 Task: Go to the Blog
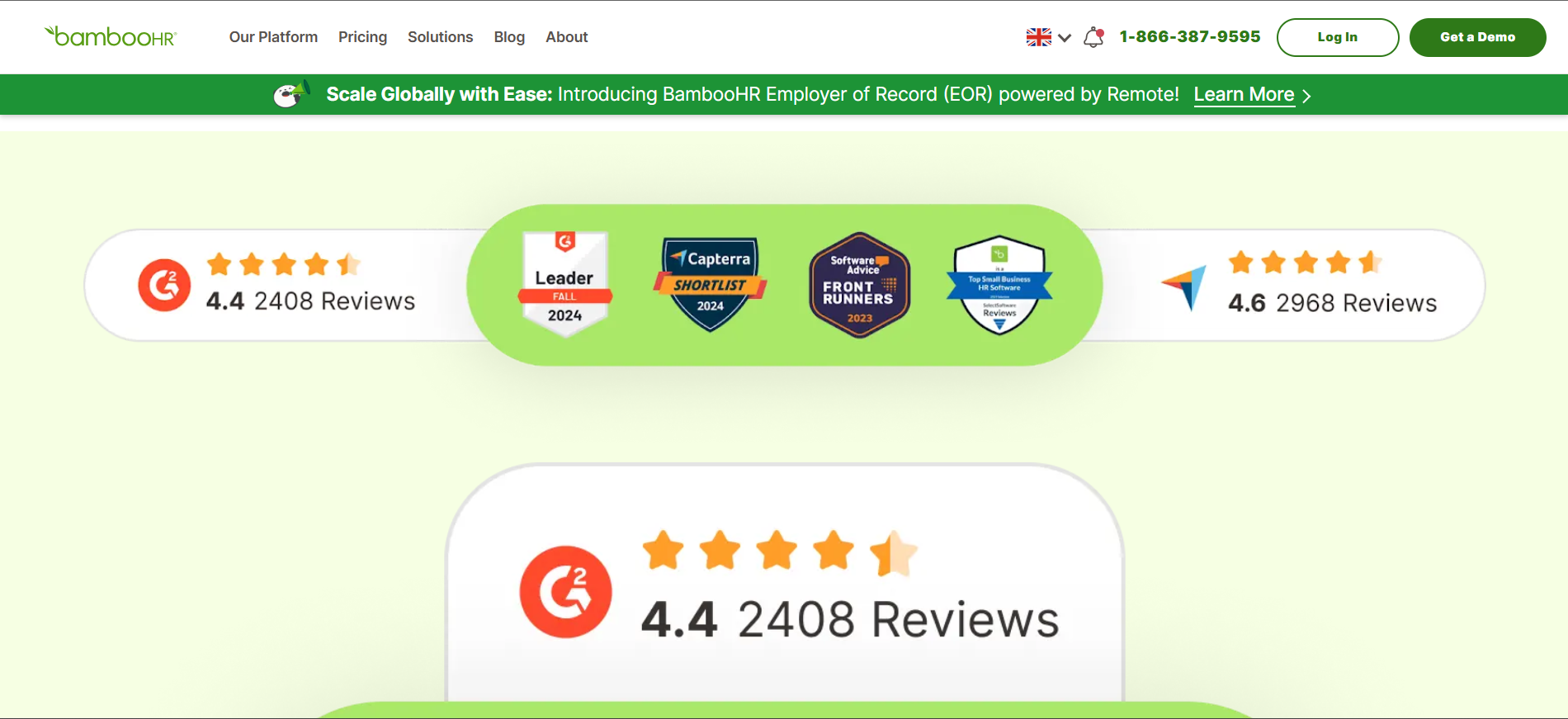(509, 37)
